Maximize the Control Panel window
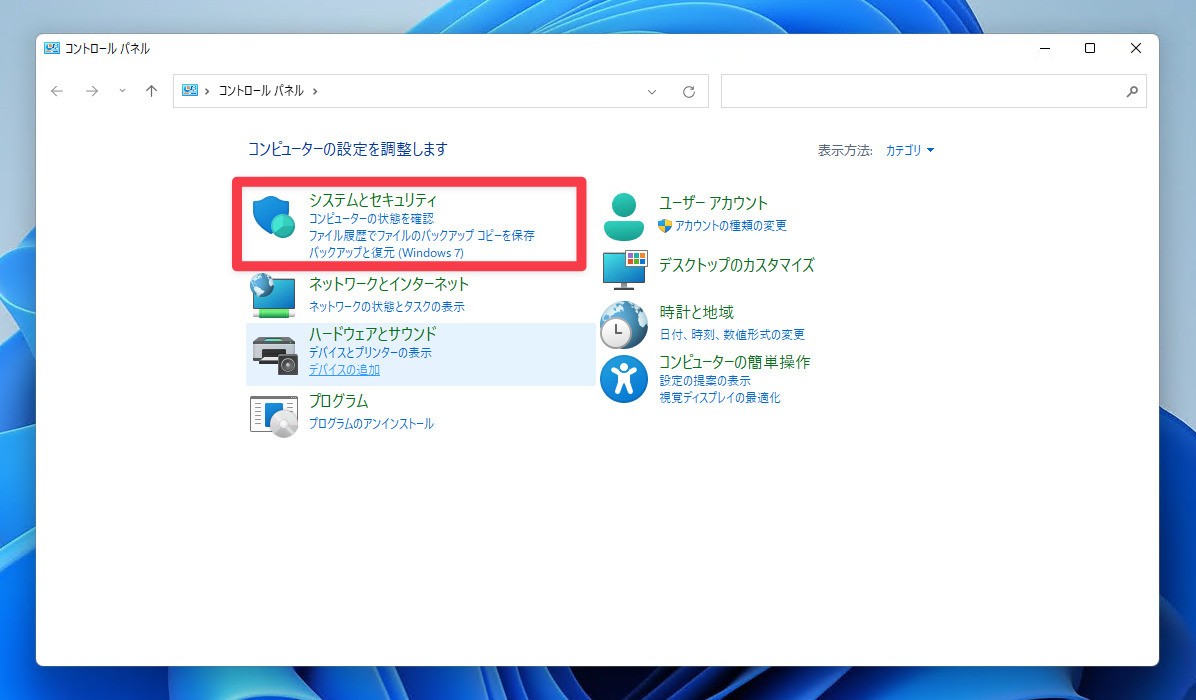The width and height of the screenshot is (1196, 700). 1090,48
